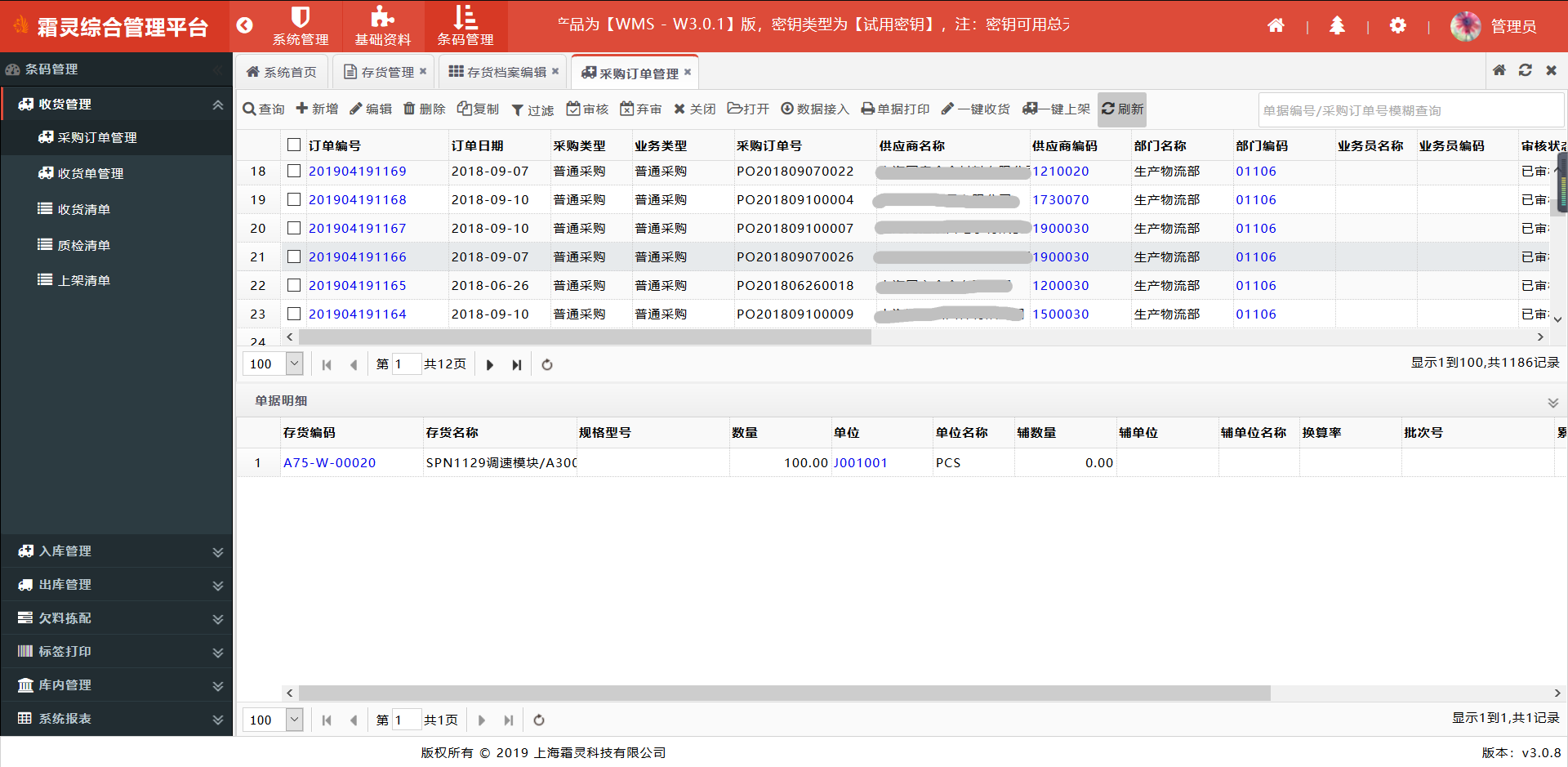1568x767 pixels.
Task: Go to next page of order list
Action: [490, 365]
